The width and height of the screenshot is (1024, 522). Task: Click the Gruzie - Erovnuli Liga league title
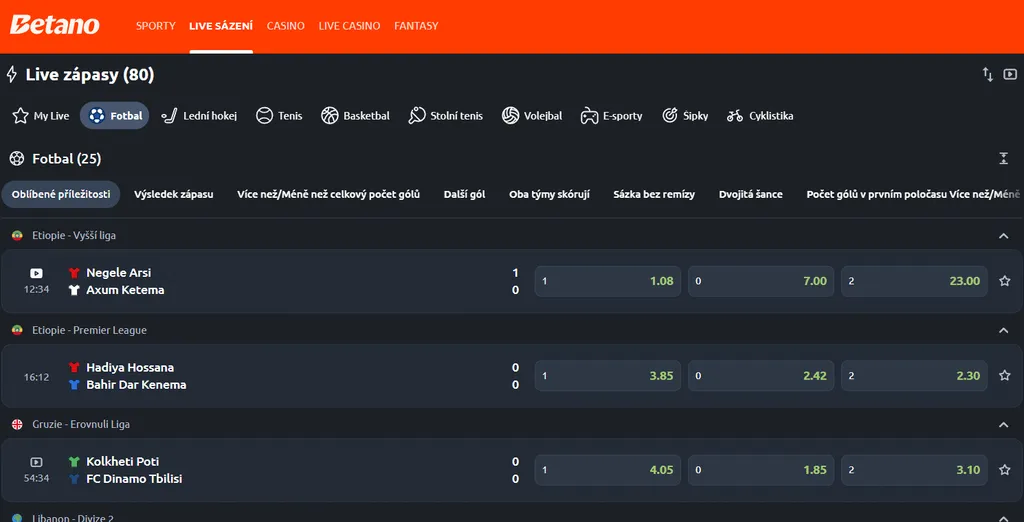81,425
